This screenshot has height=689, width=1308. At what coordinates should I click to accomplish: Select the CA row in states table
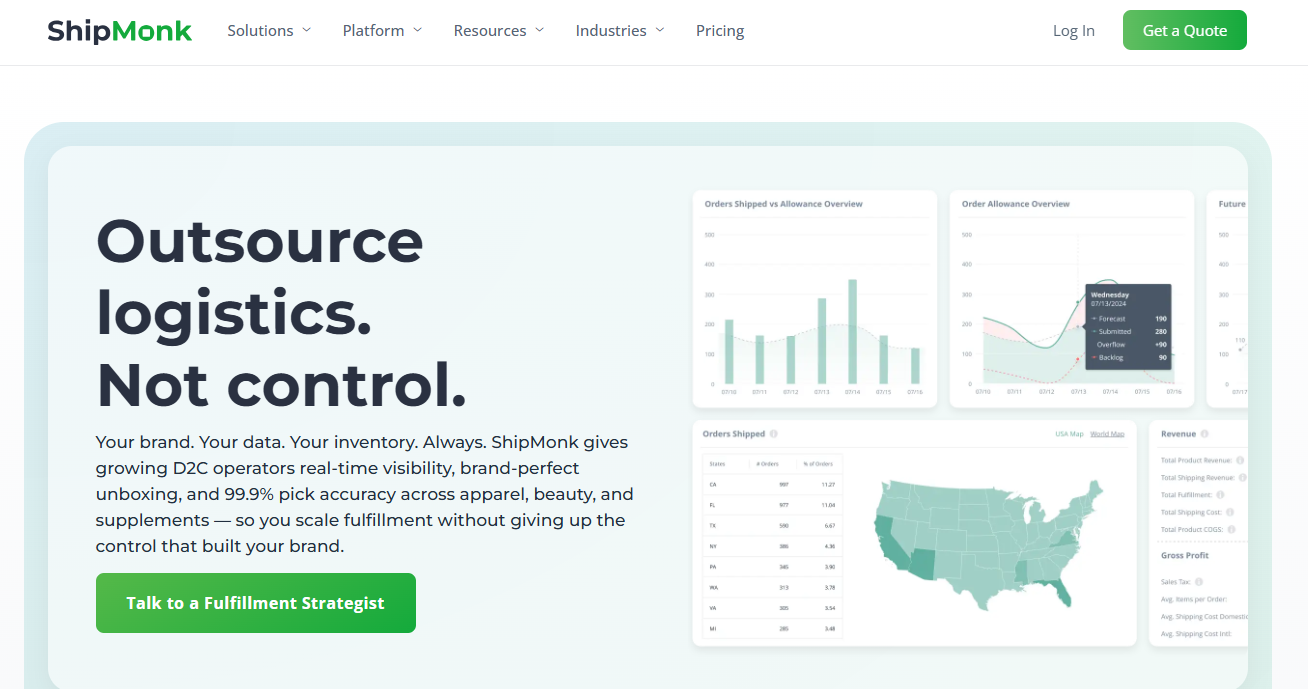773,484
